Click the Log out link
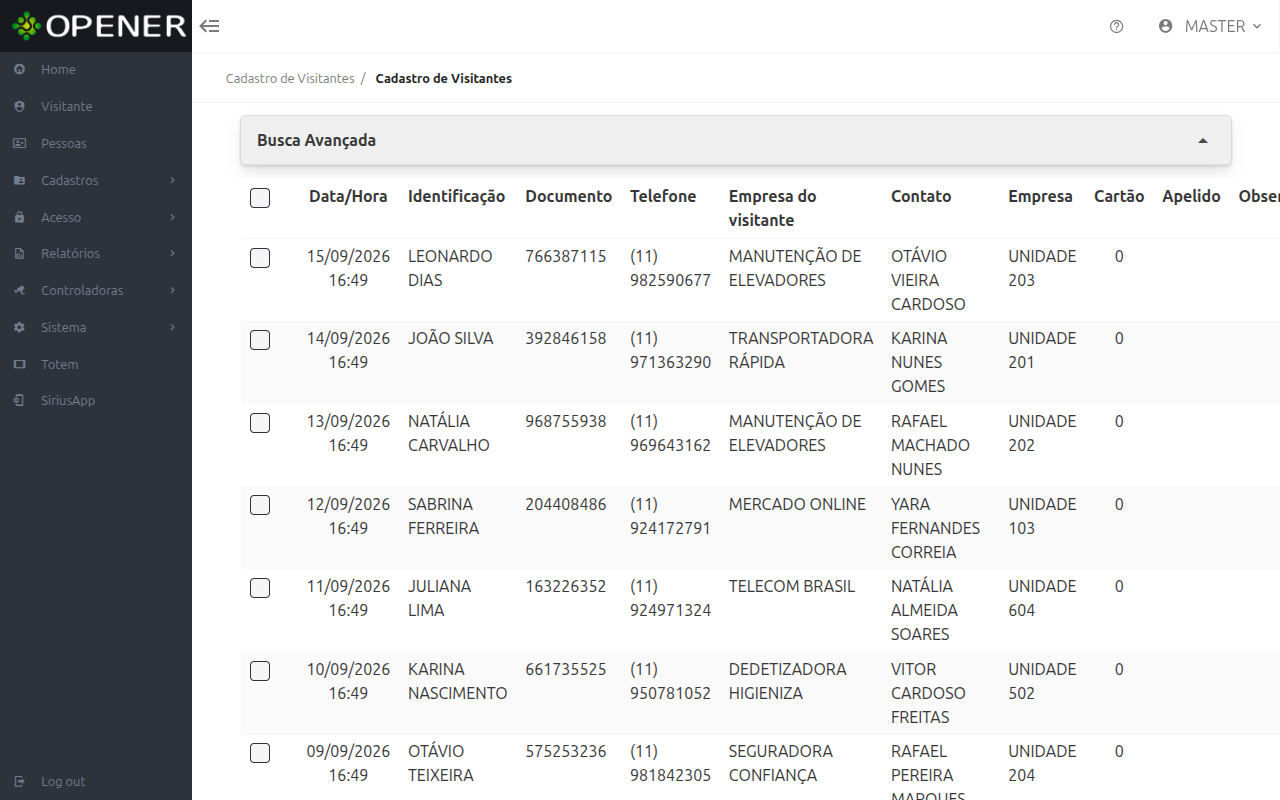This screenshot has width=1280, height=800. [63, 781]
